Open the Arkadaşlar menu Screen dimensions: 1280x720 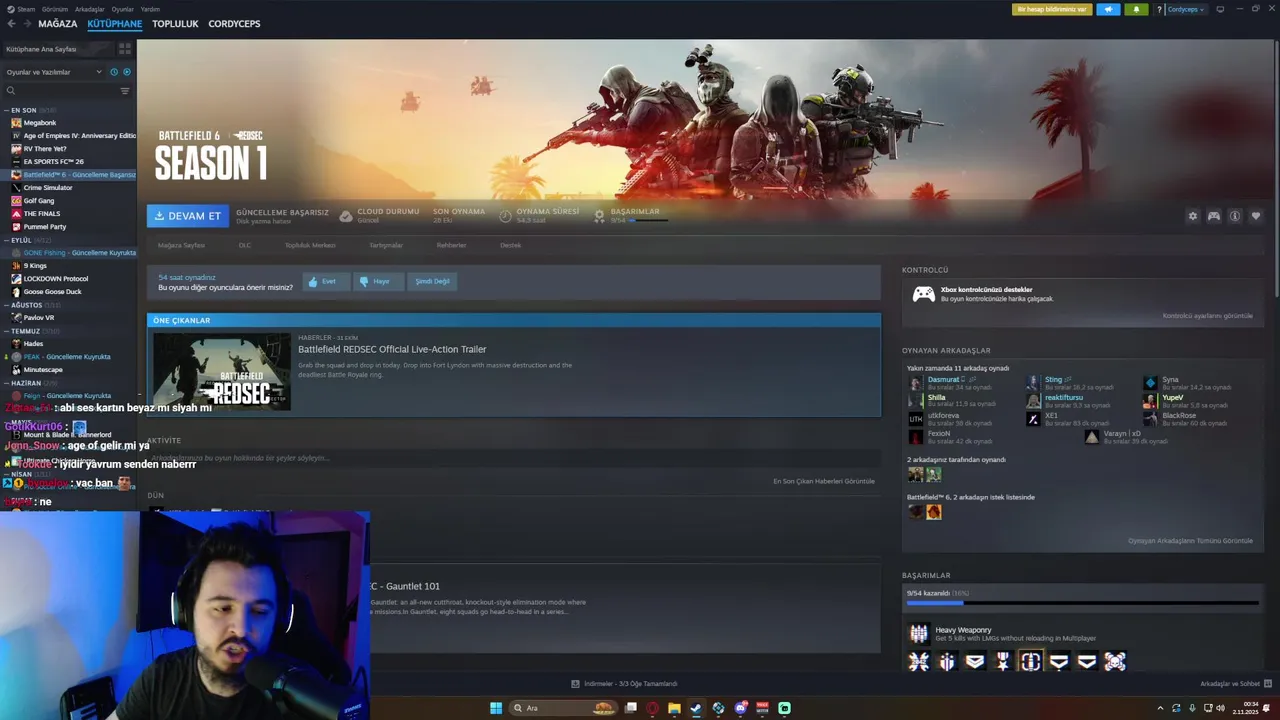point(89,9)
